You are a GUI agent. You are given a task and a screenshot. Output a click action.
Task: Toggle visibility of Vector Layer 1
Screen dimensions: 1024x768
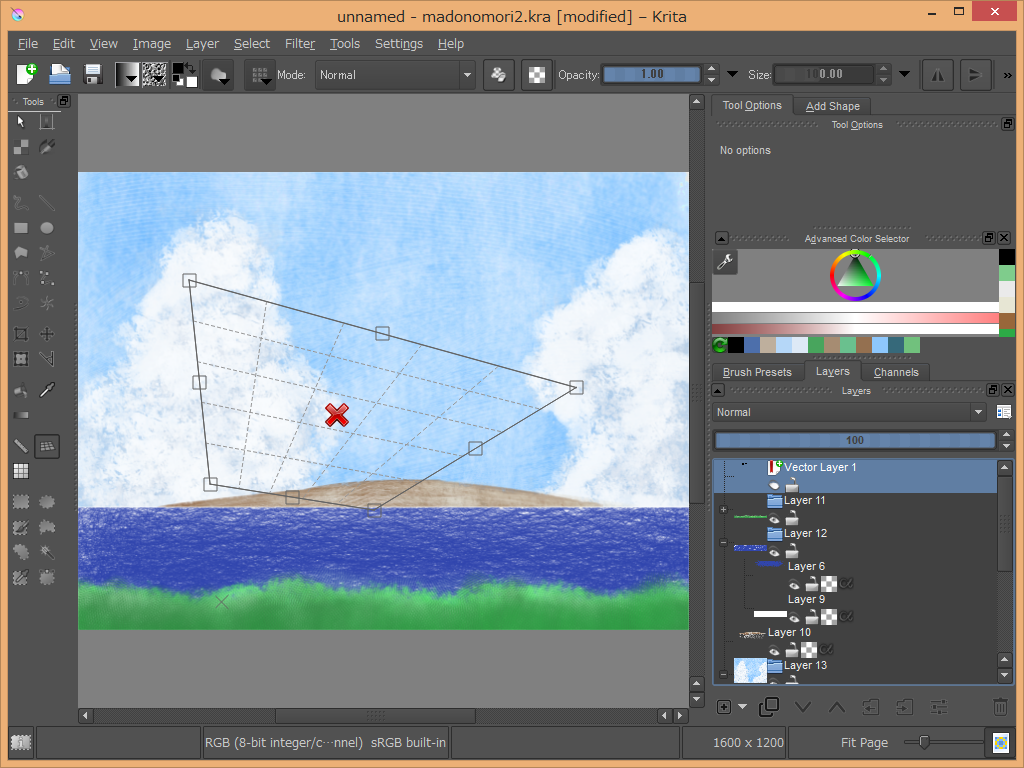774,485
